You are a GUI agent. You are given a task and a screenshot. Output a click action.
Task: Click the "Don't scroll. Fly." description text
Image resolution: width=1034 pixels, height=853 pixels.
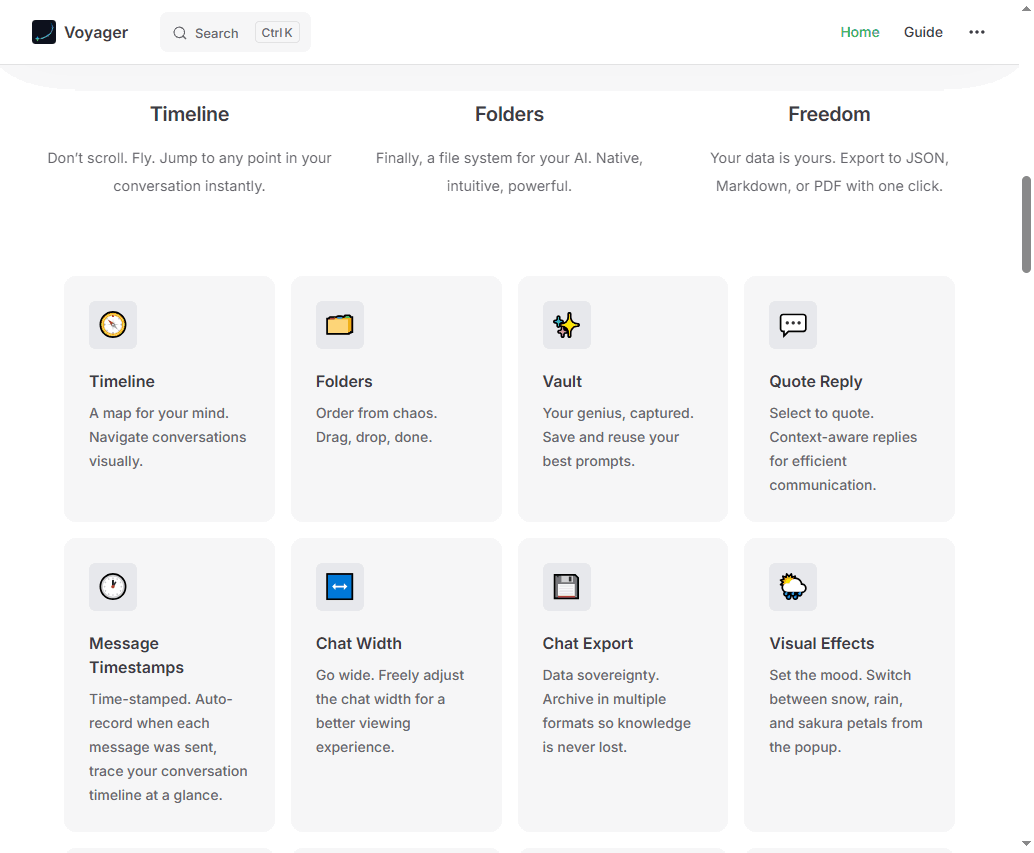[189, 172]
